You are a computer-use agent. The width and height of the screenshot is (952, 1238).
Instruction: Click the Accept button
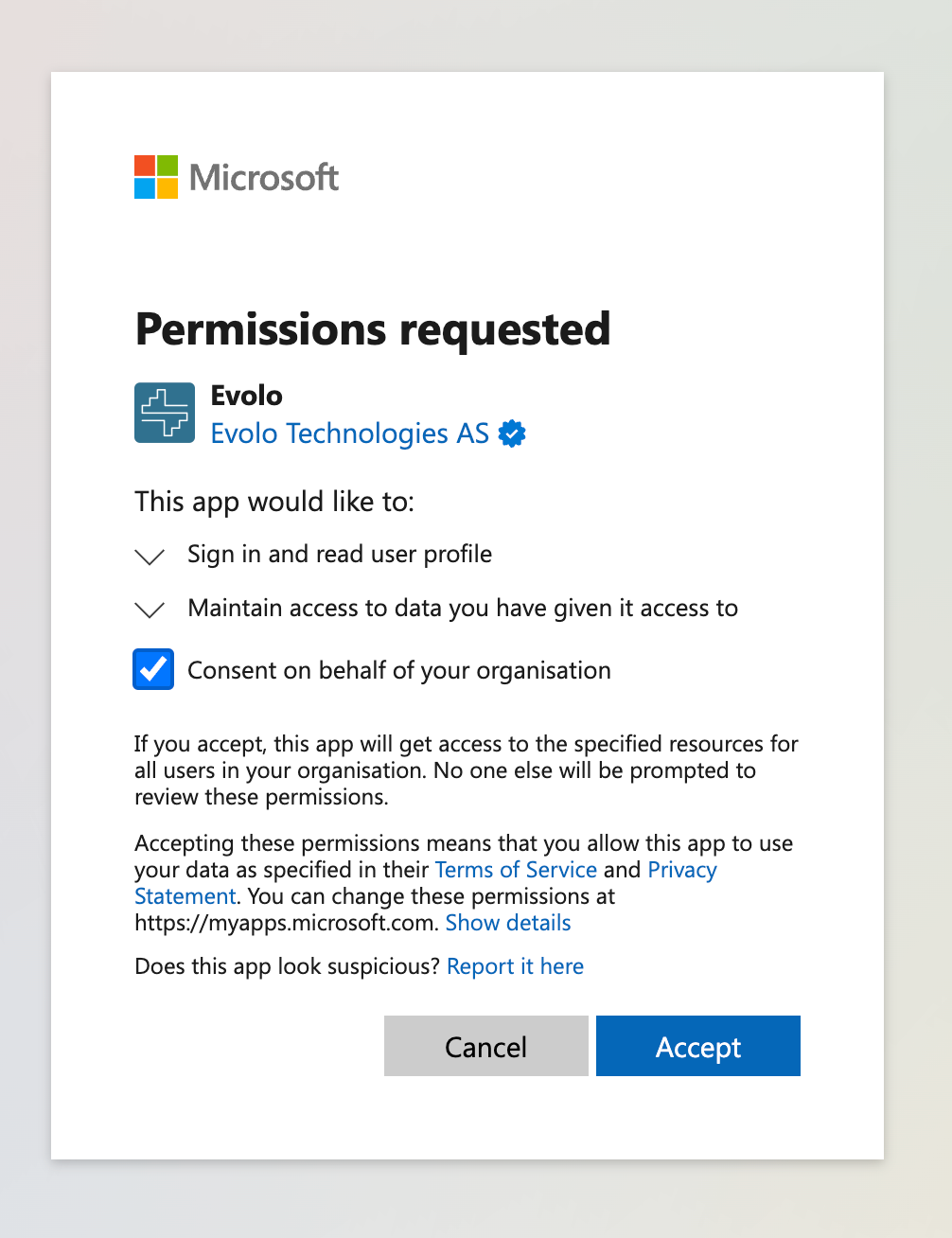coord(698,1046)
